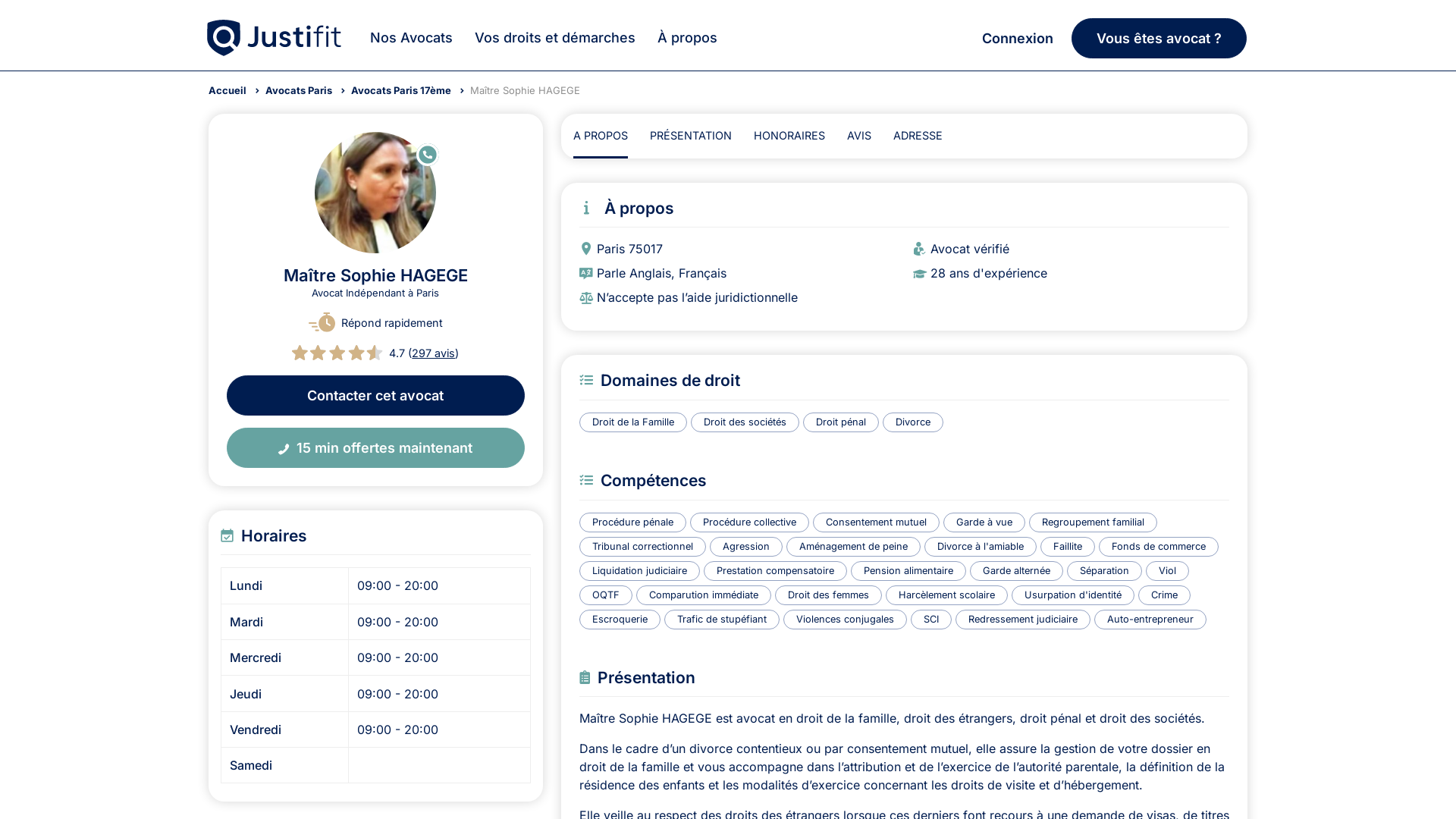Click the language icon beside Parle Anglais
Screen dimensions: 1456x819
[585, 273]
